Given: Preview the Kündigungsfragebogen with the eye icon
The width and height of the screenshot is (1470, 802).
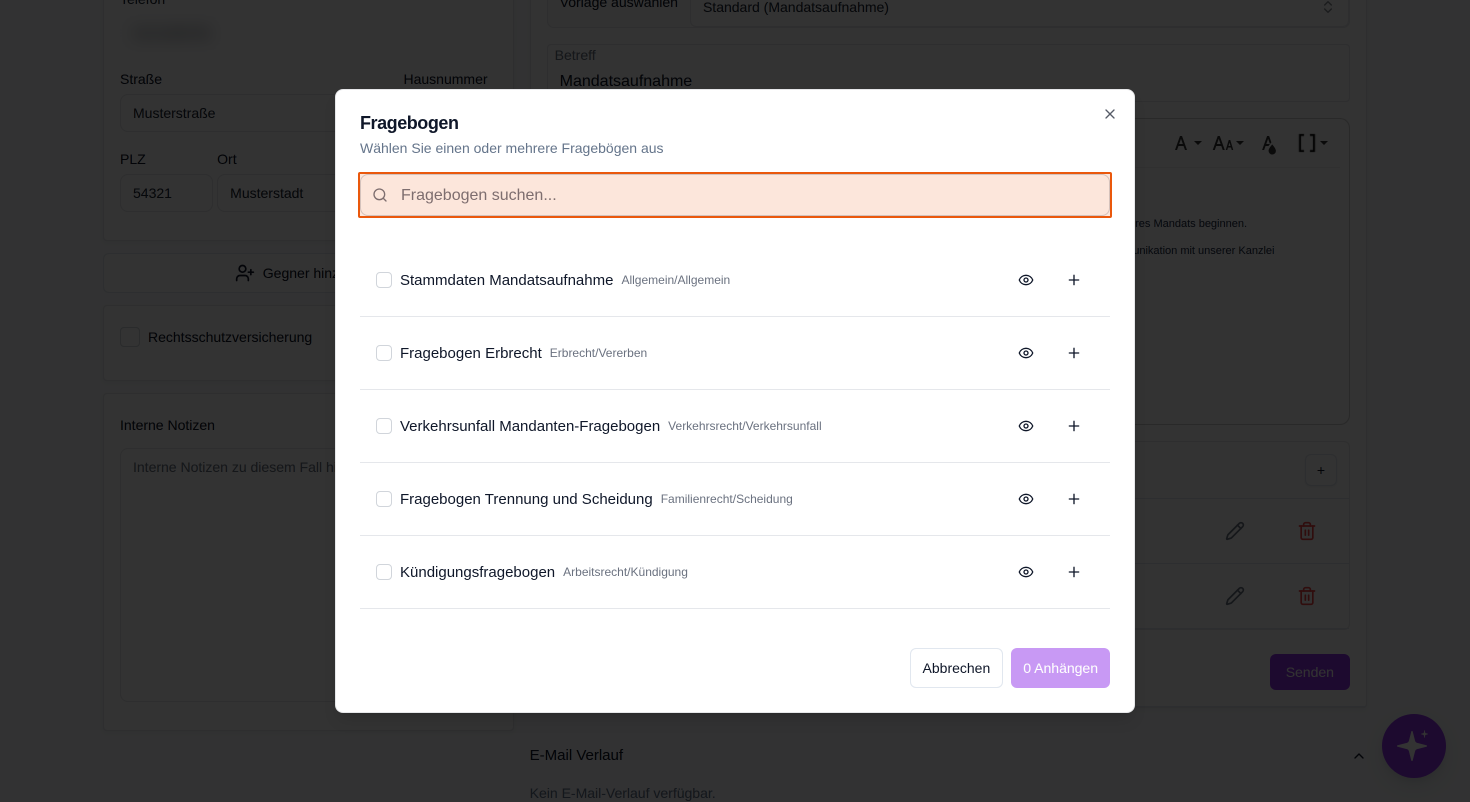Looking at the screenshot, I should click(1026, 572).
